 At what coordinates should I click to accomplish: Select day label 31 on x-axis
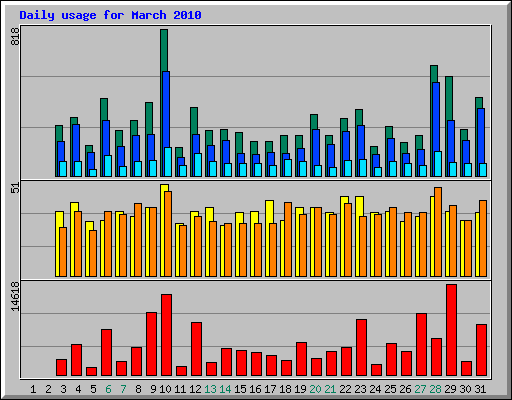pos(480,389)
